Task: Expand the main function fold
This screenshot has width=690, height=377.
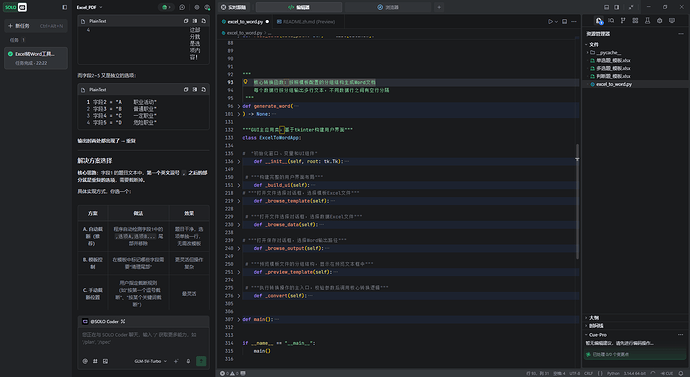Action: 239,319
